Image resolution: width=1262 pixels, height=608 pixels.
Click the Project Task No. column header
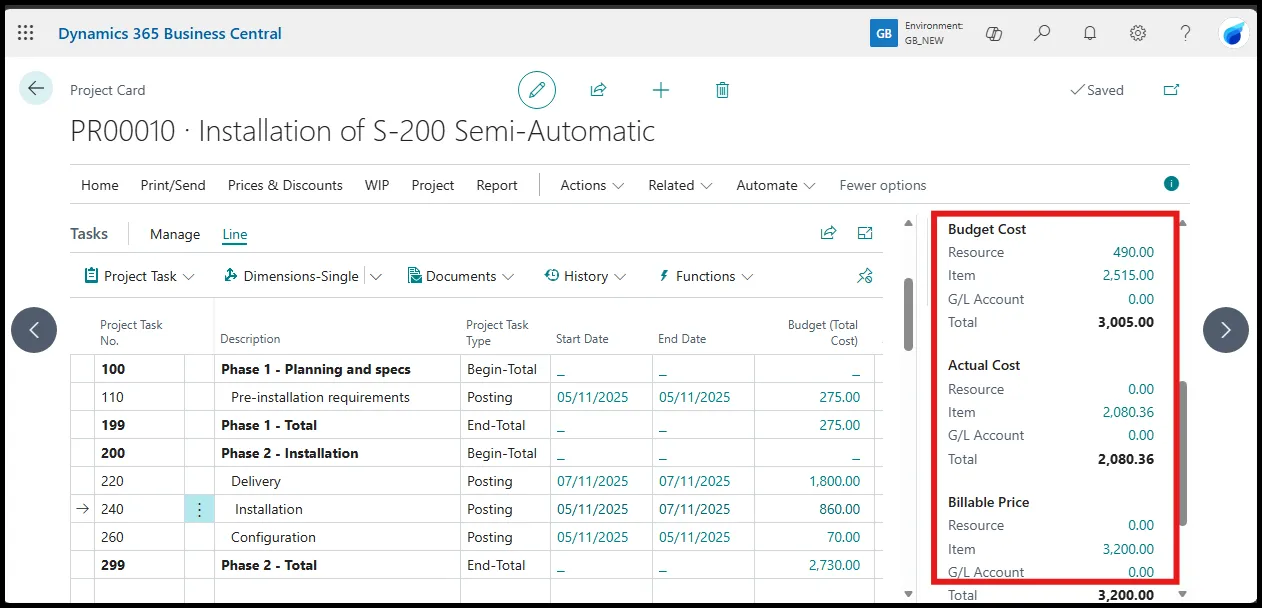pyautogui.click(x=131, y=332)
